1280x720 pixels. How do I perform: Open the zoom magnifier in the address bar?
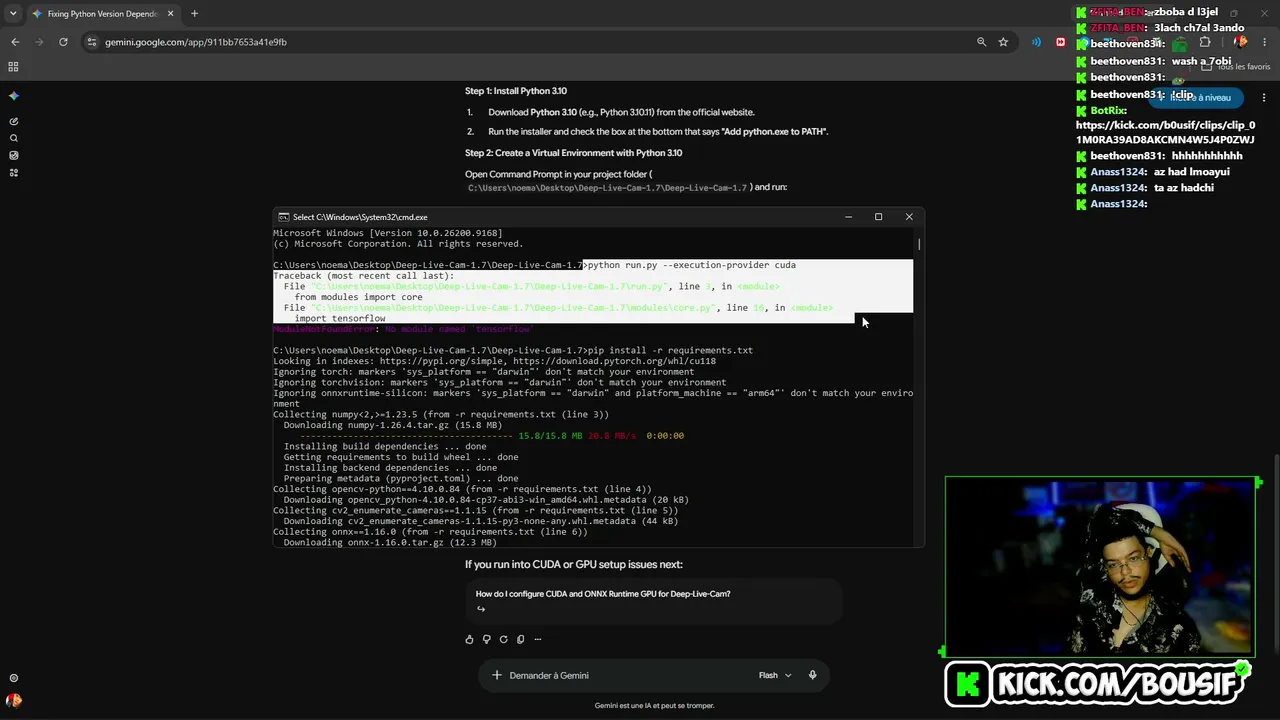point(982,42)
